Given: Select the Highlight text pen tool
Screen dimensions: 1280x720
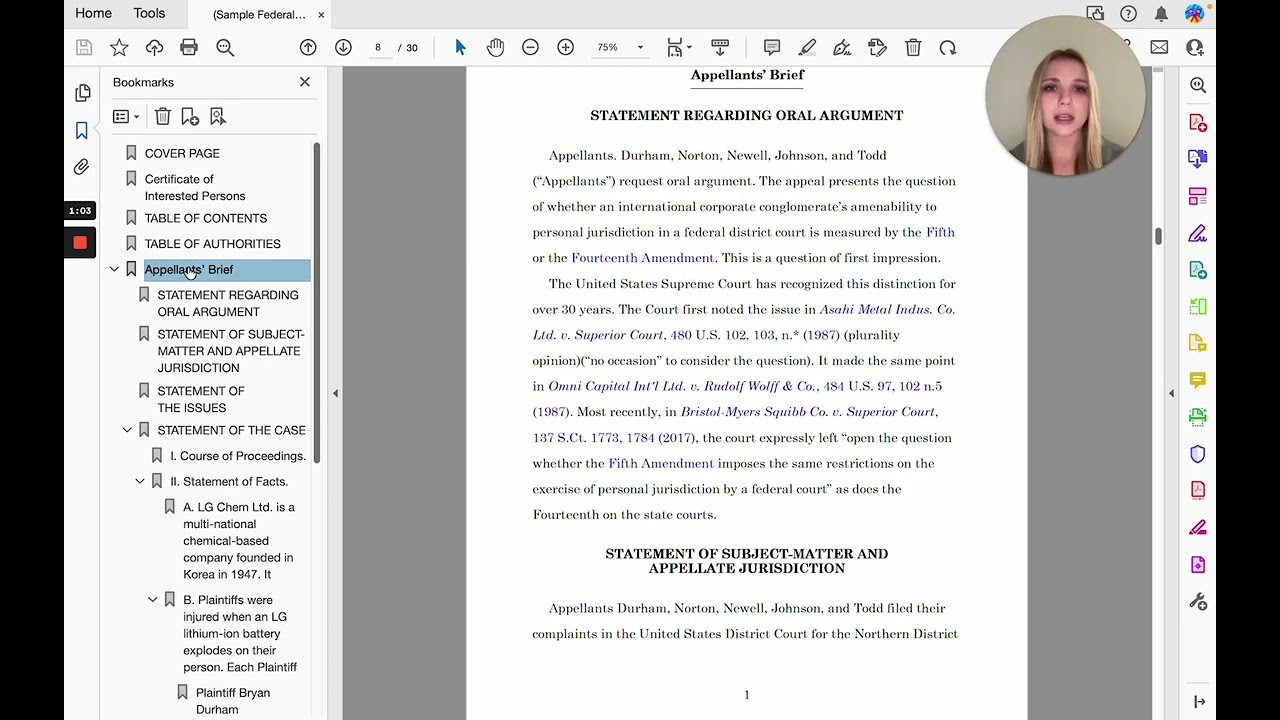Looking at the screenshot, I should point(807,47).
